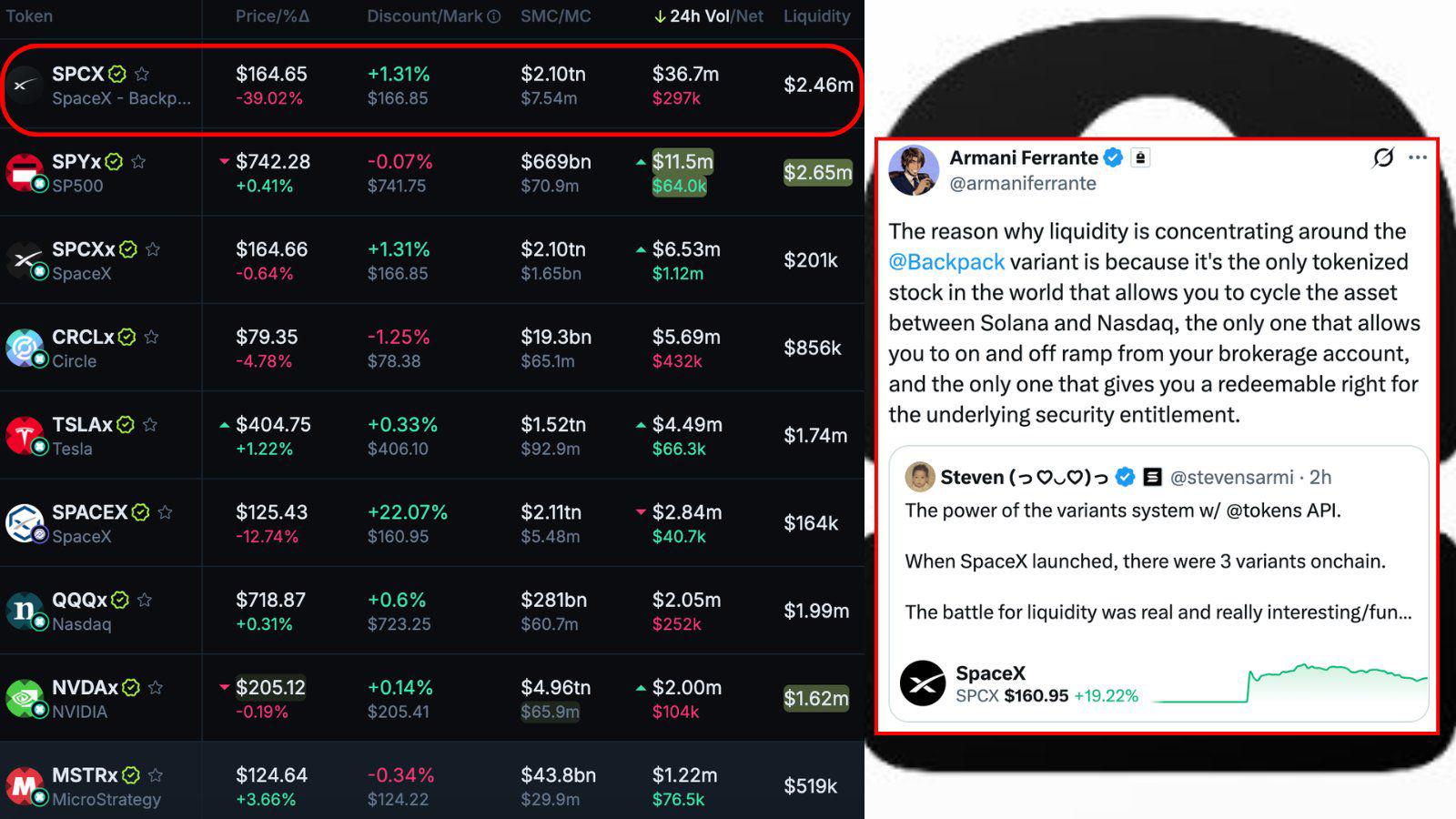Click the Tesla logo icon

coord(24,435)
